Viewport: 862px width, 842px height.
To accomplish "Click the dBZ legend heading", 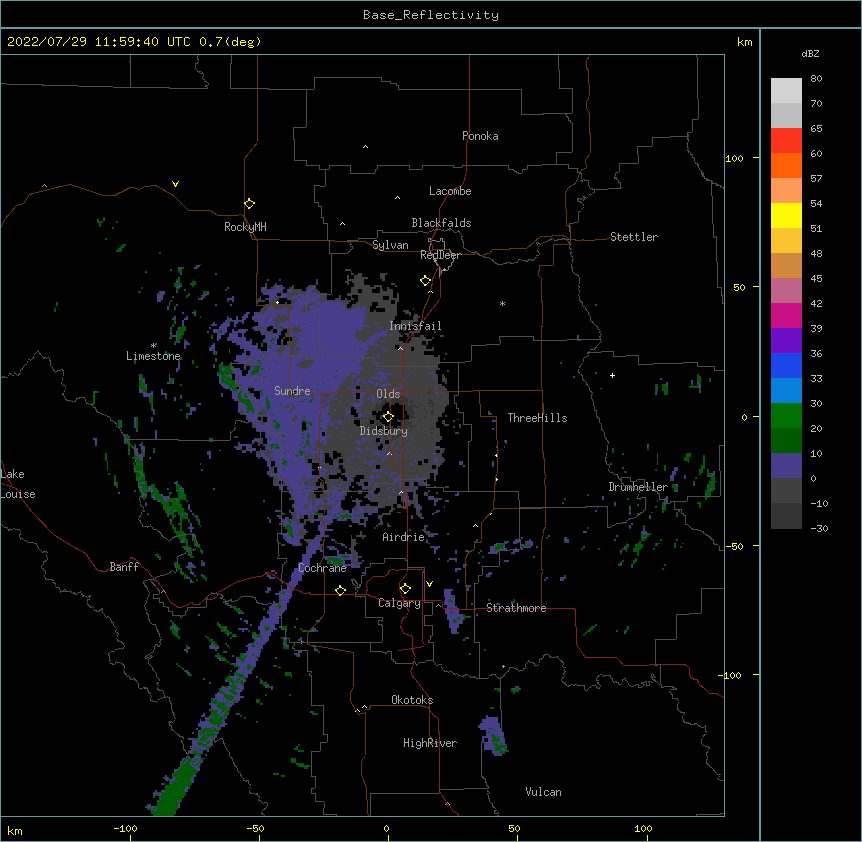I will pos(810,53).
